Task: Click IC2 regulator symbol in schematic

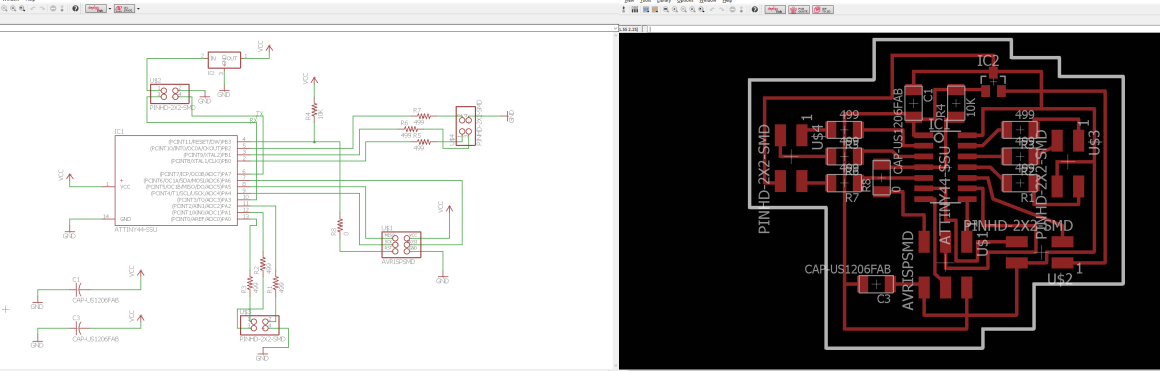Action: coord(224,60)
